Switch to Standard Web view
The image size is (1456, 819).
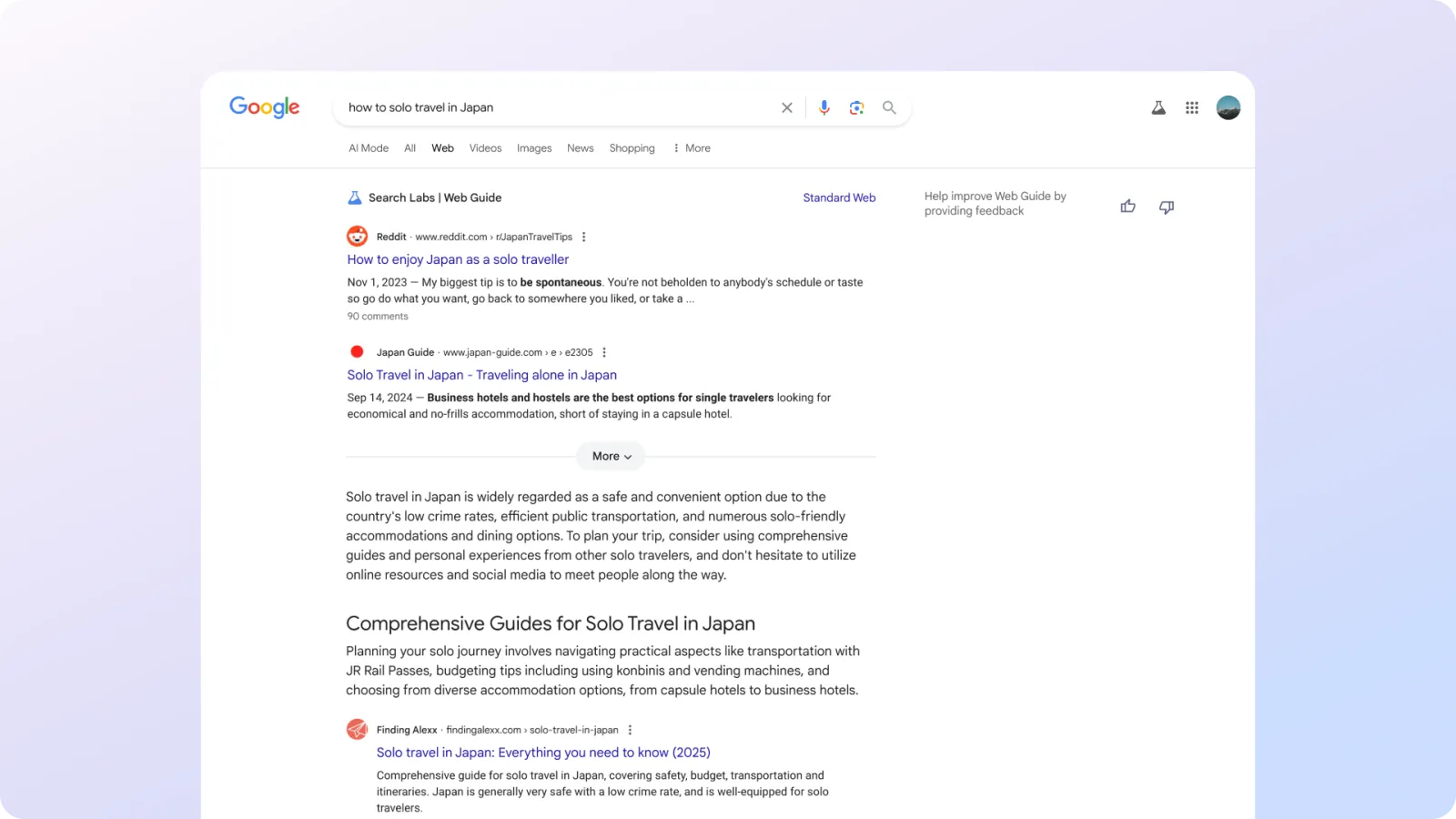pyautogui.click(x=839, y=197)
